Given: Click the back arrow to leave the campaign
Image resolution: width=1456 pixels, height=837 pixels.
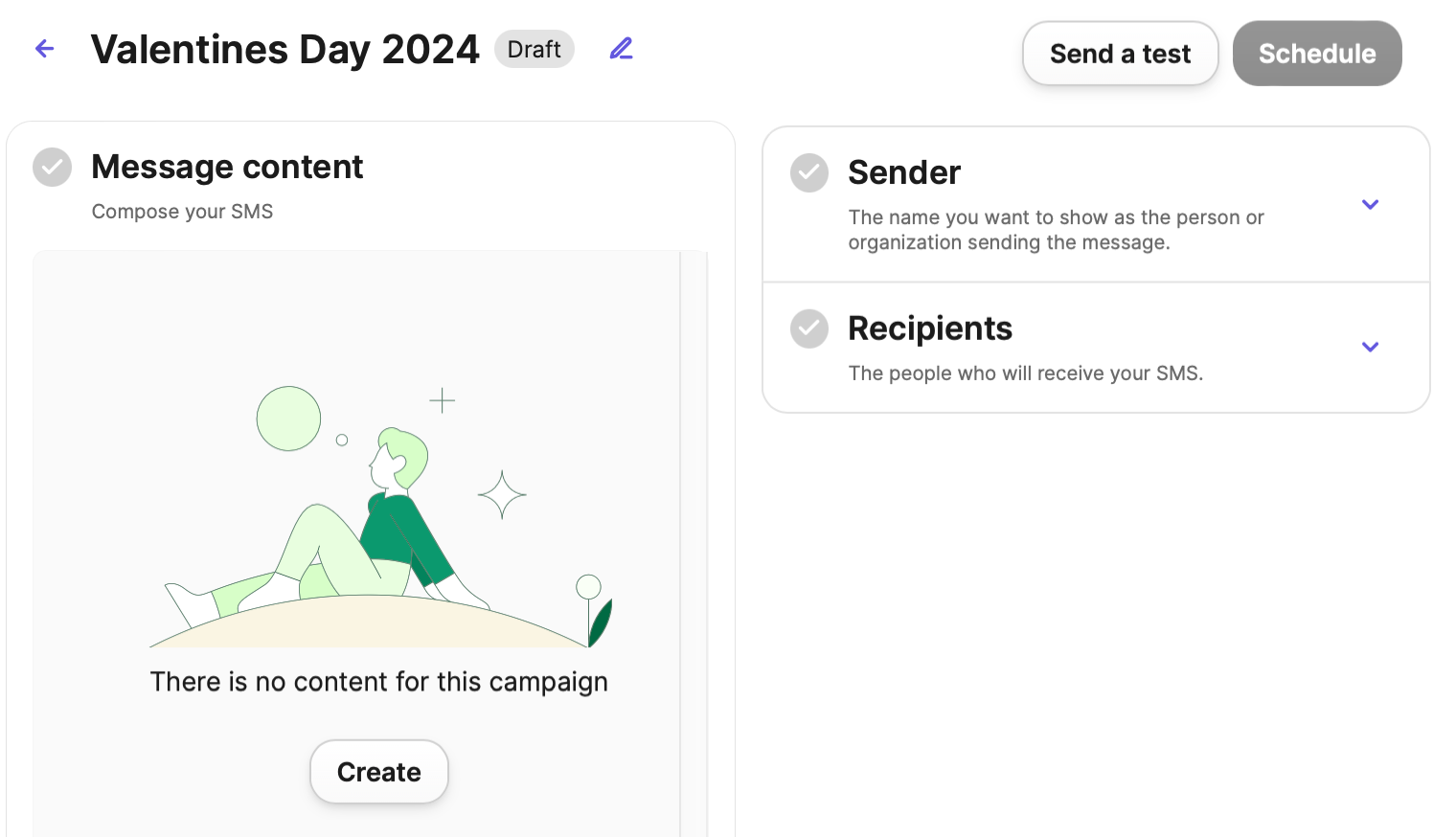Looking at the screenshot, I should [x=44, y=49].
